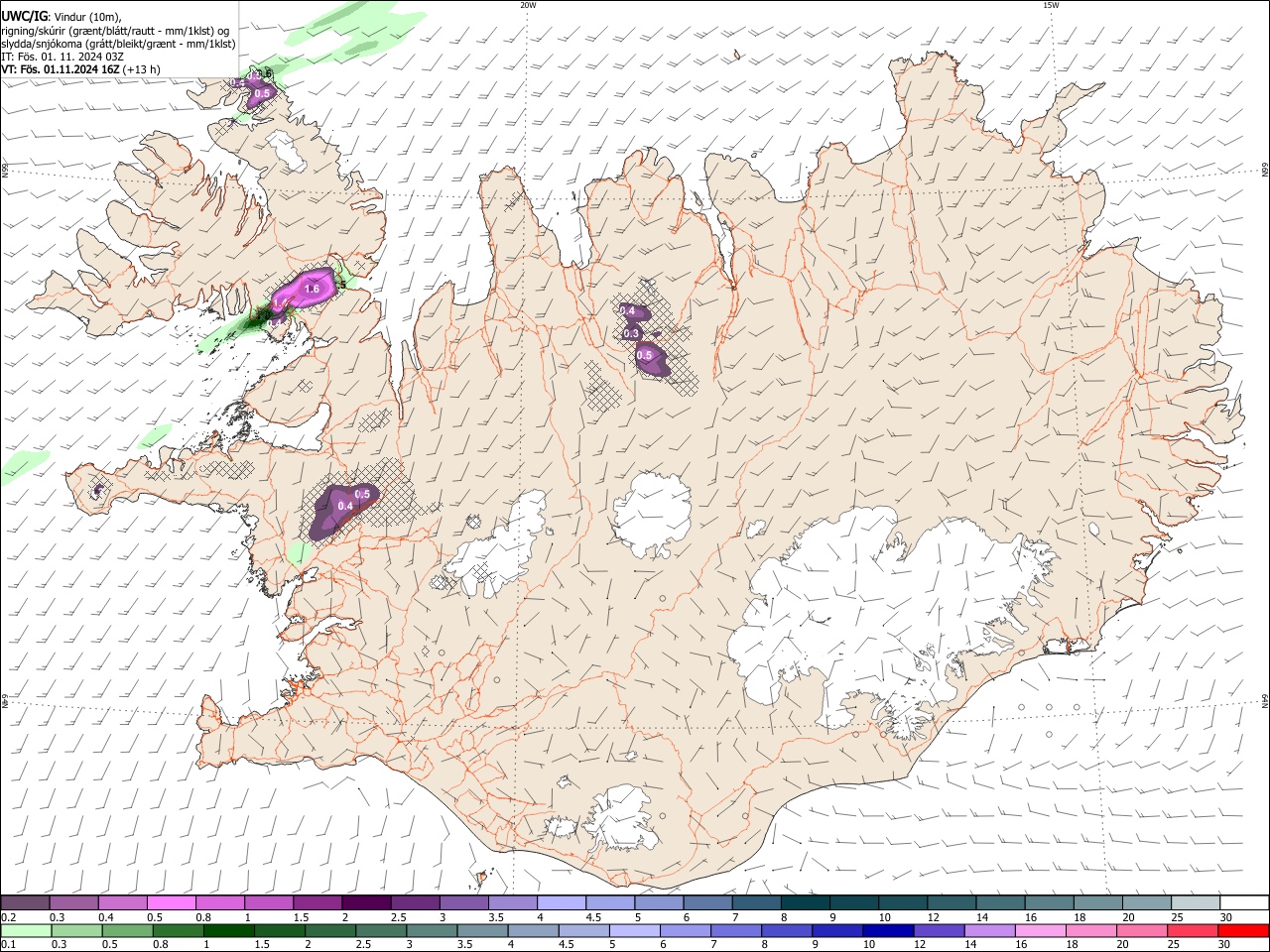
Task: Click the lower scale swatch between 25 and 30
Action: (x=1194, y=931)
